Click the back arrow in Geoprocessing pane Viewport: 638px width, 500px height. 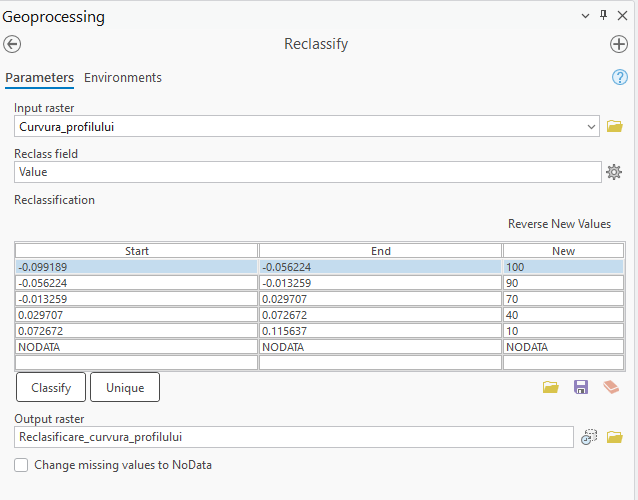[13, 44]
